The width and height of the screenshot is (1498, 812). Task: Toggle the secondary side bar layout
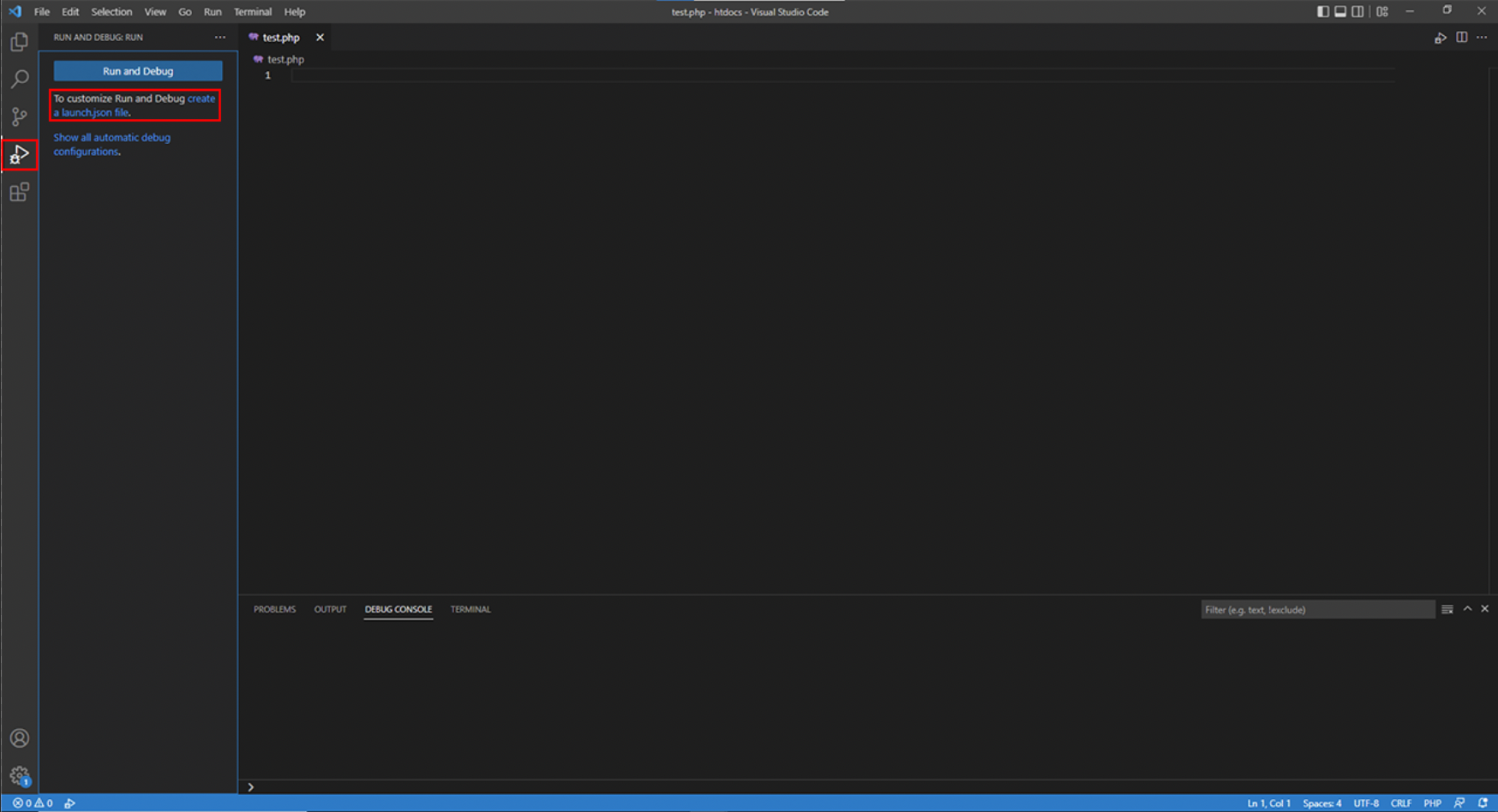(x=1357, y=11)
